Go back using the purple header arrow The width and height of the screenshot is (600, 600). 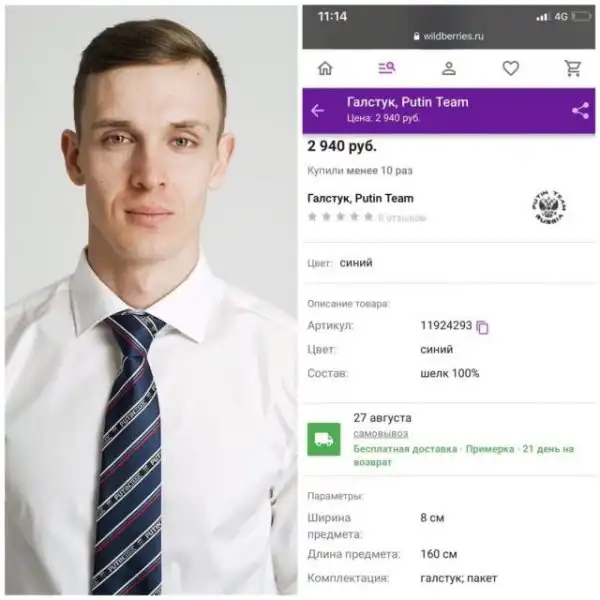(x=317, y=111)
